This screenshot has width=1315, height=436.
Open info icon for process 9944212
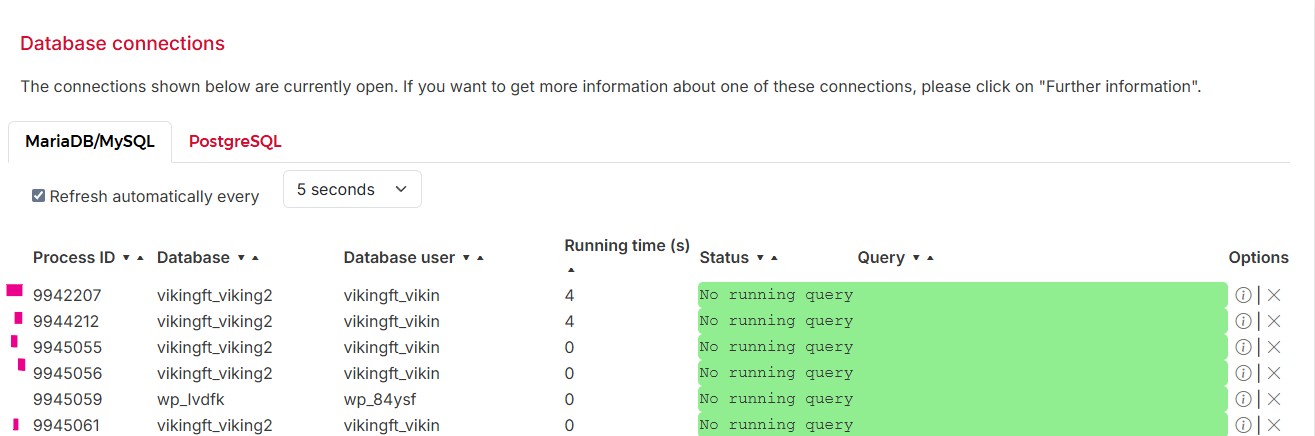1243,321
